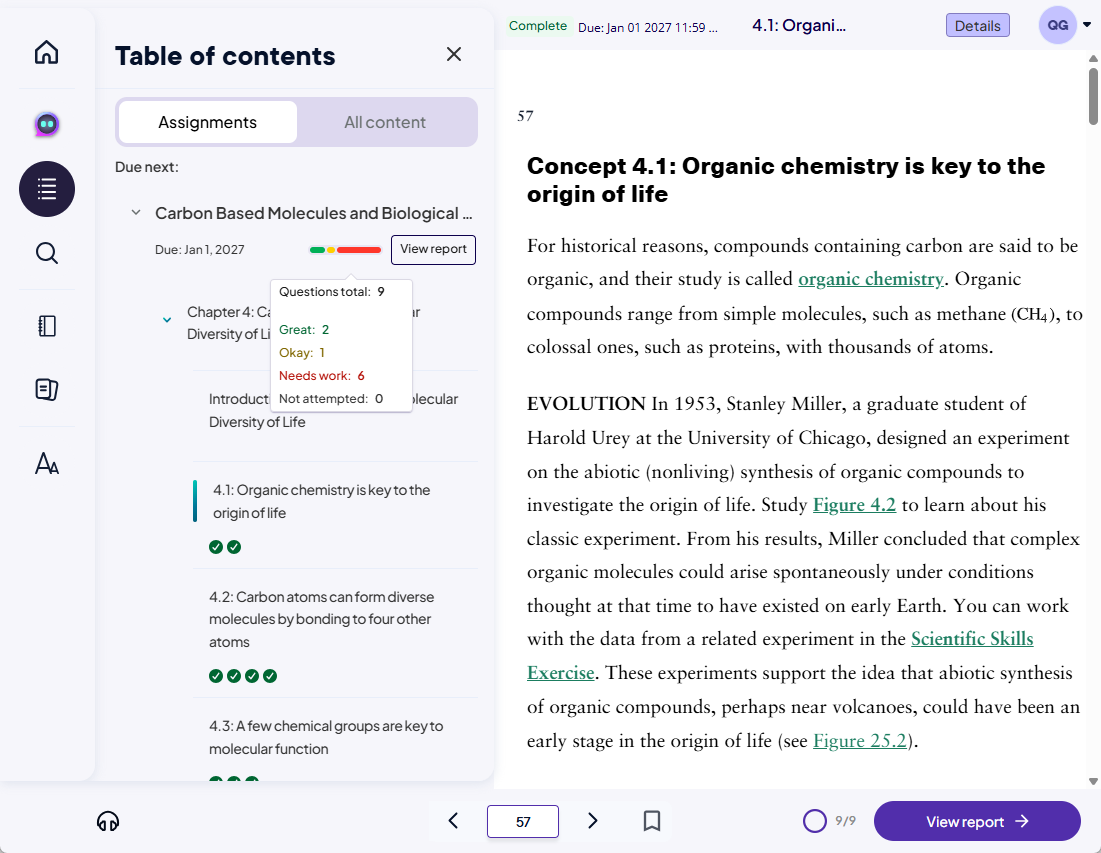Open the organic chemistry link

pyautogui.click(x=870, y=279)
